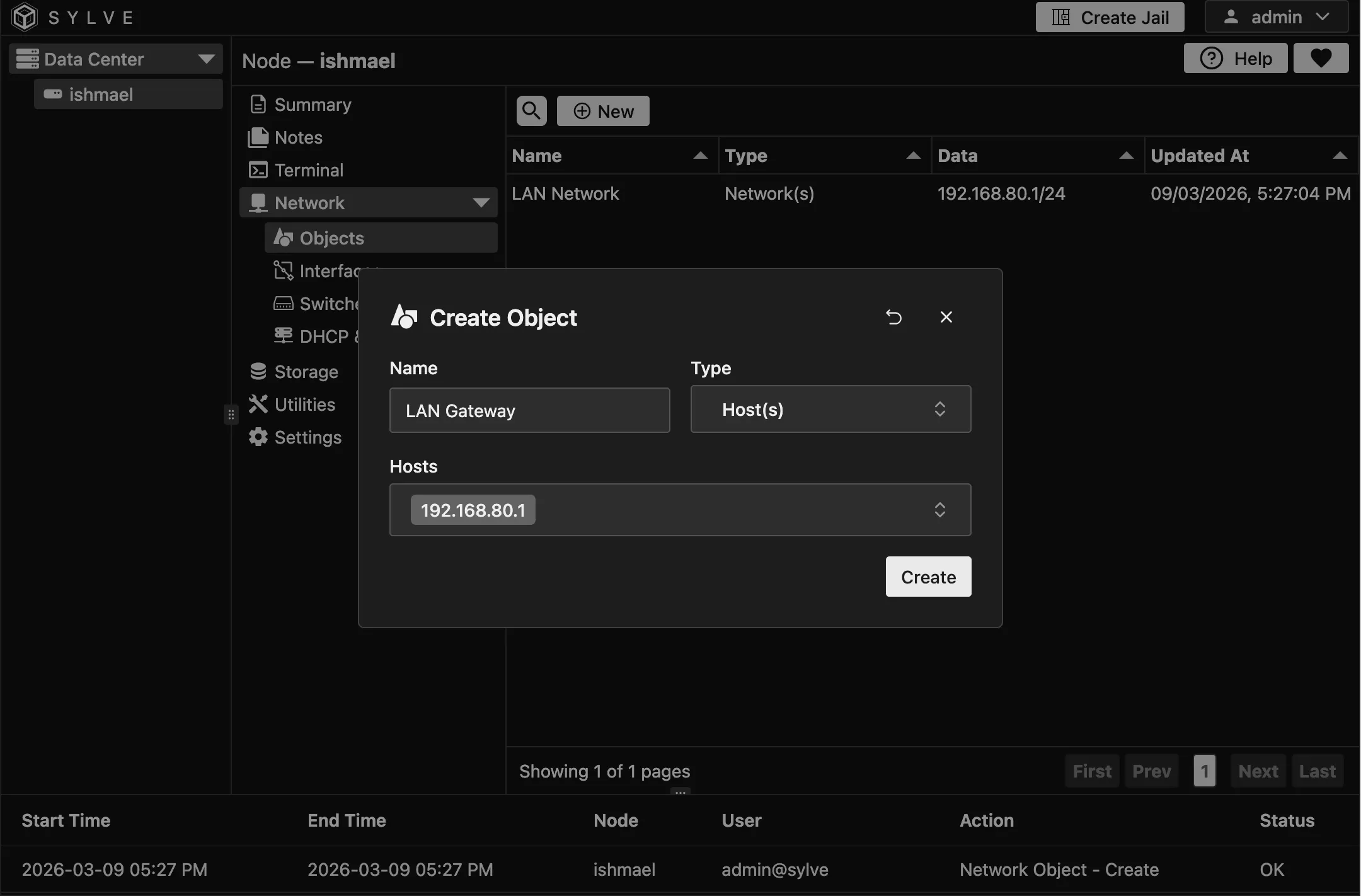Click the search magnifier icon above the table

click(530, 110)
